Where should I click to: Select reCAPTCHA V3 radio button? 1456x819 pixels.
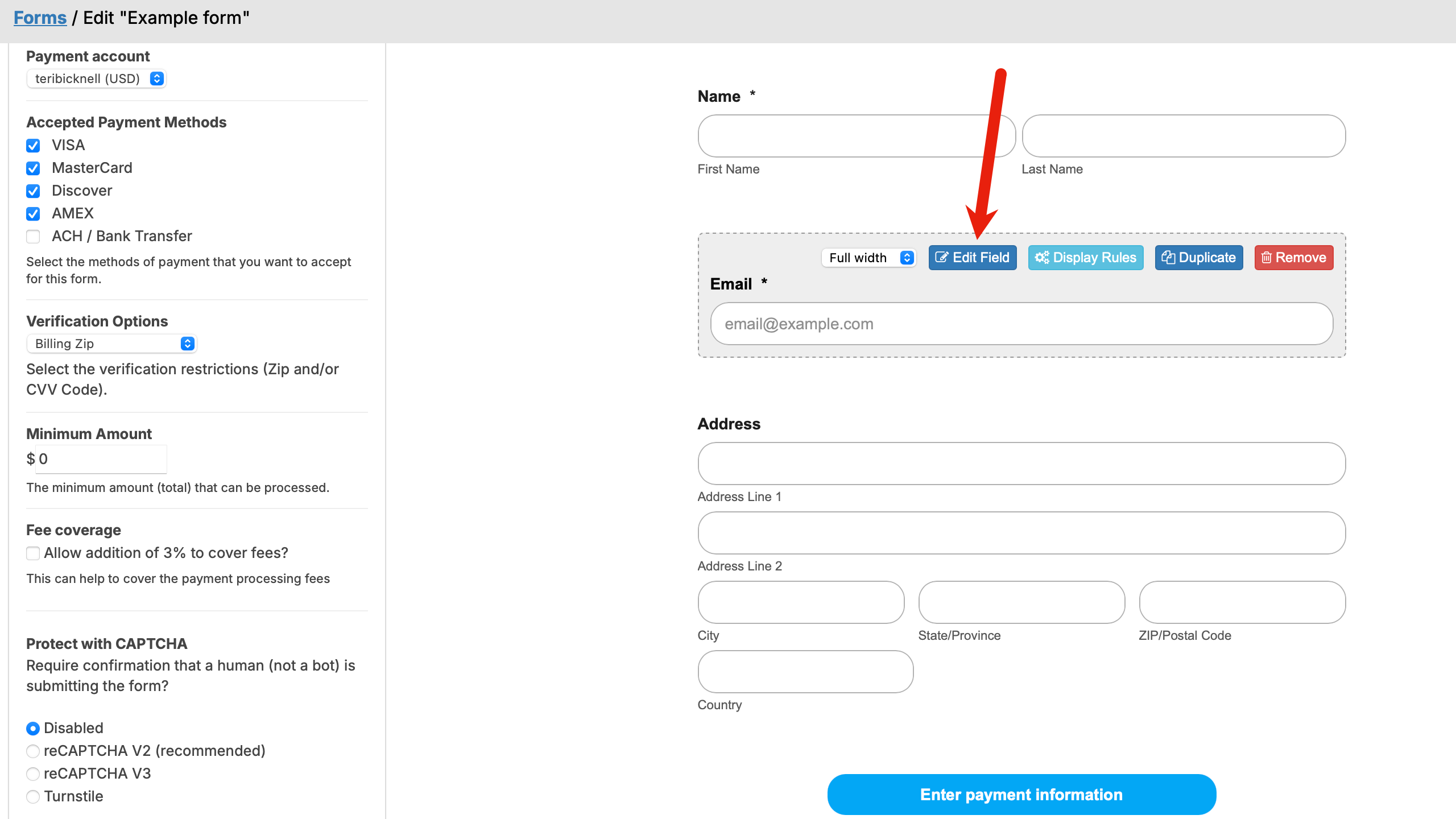[x=33, y=774]
